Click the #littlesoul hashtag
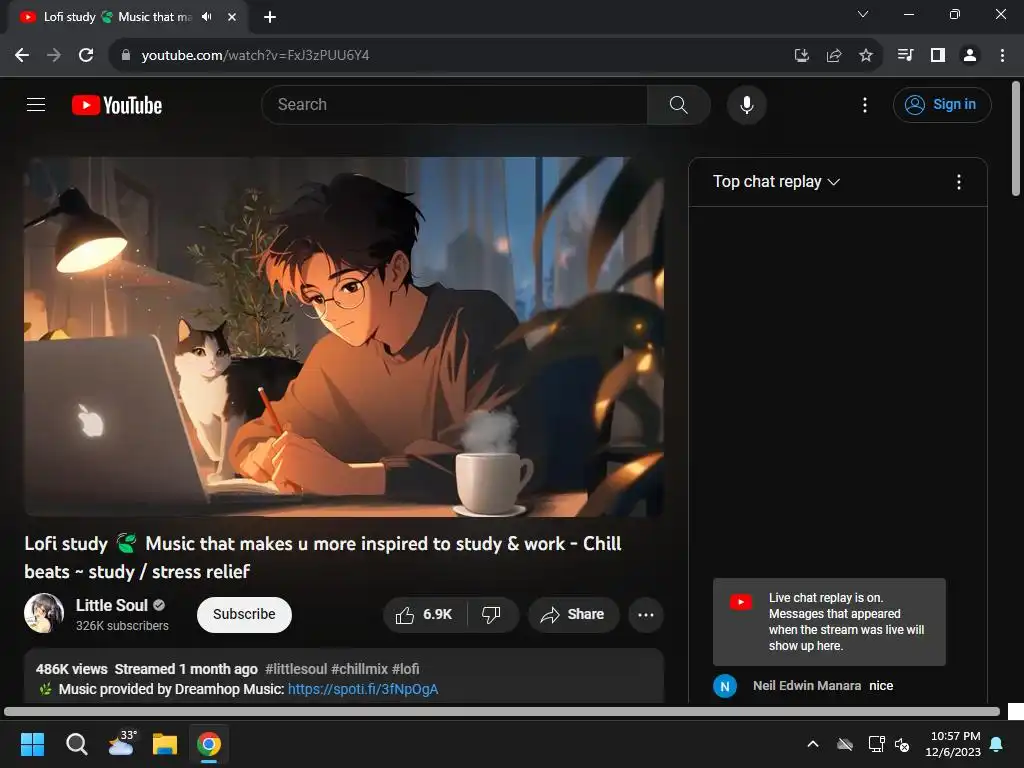1024x768 pixels. click(x=296, y=669)
